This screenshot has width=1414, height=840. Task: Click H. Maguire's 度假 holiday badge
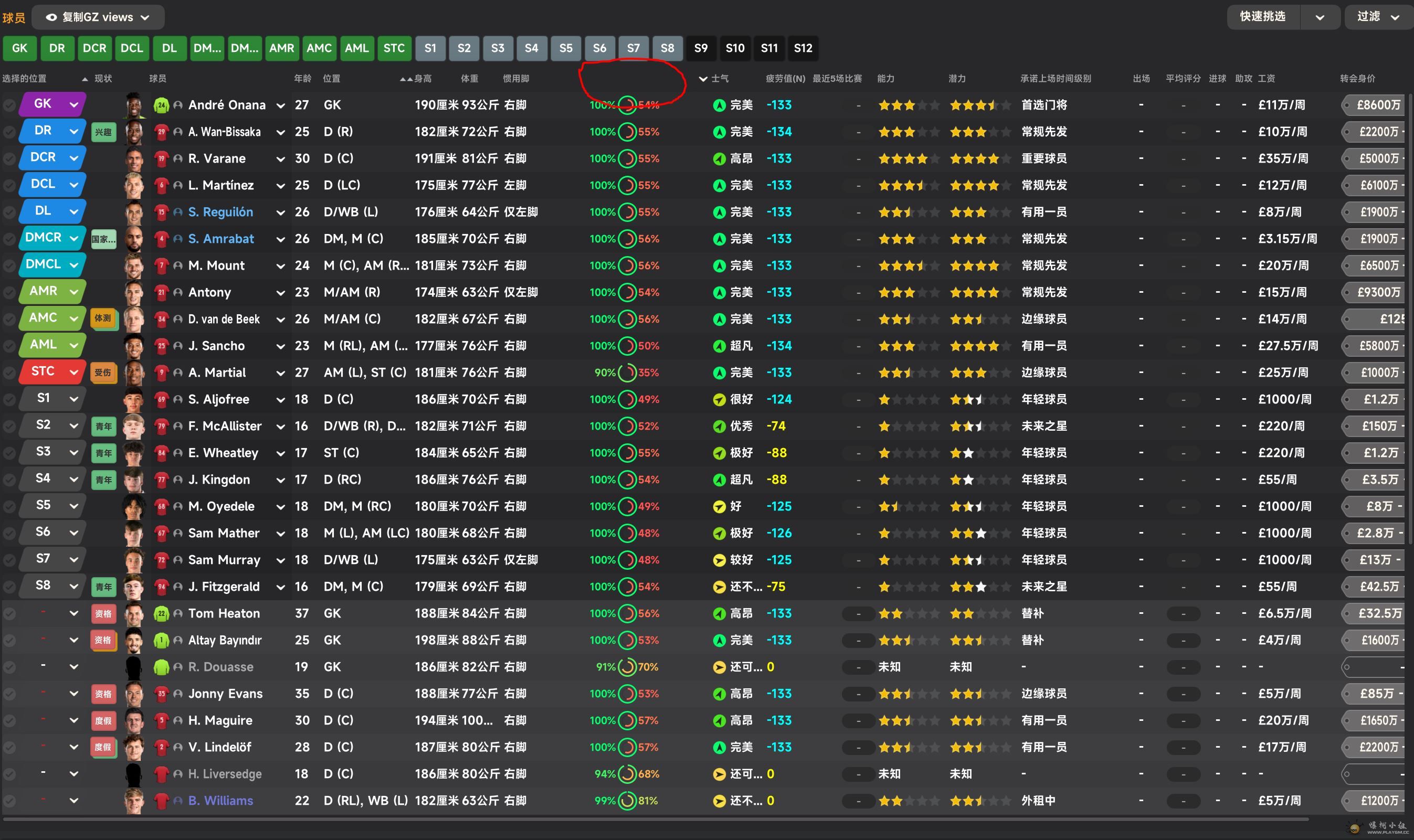[103, 720]
